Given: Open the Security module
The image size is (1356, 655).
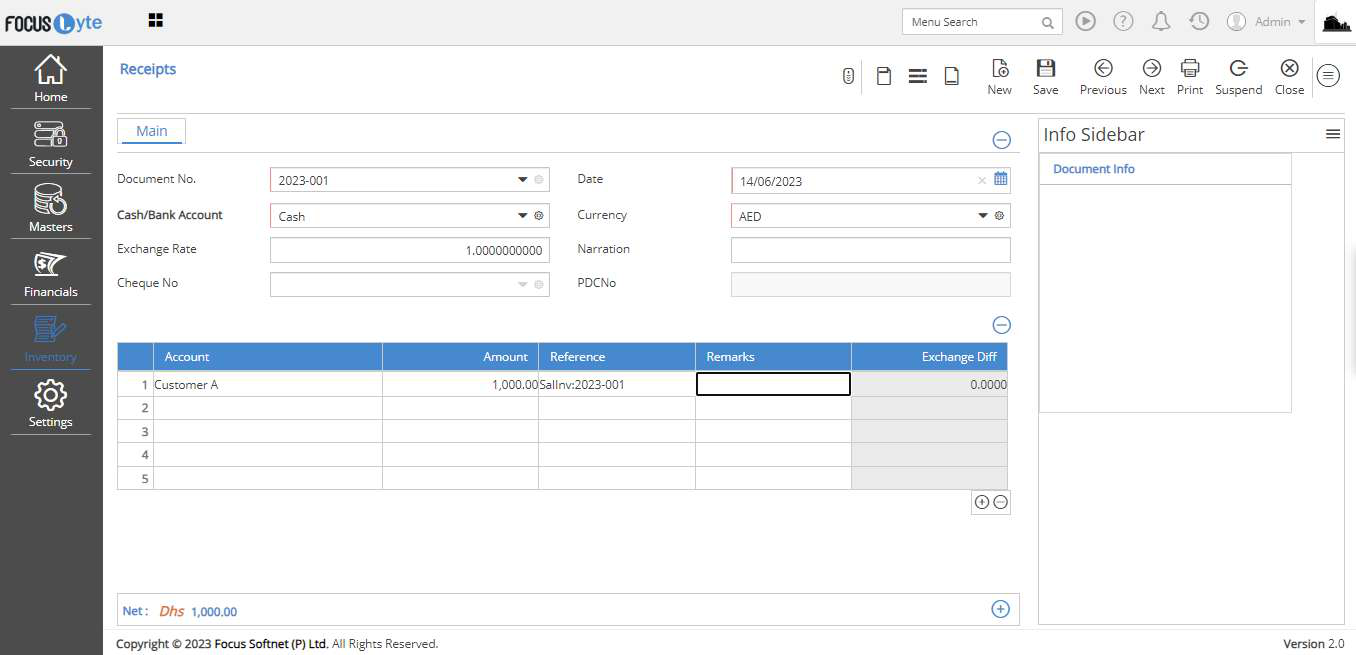Looking at the screenshot, I should coord(51,143).
